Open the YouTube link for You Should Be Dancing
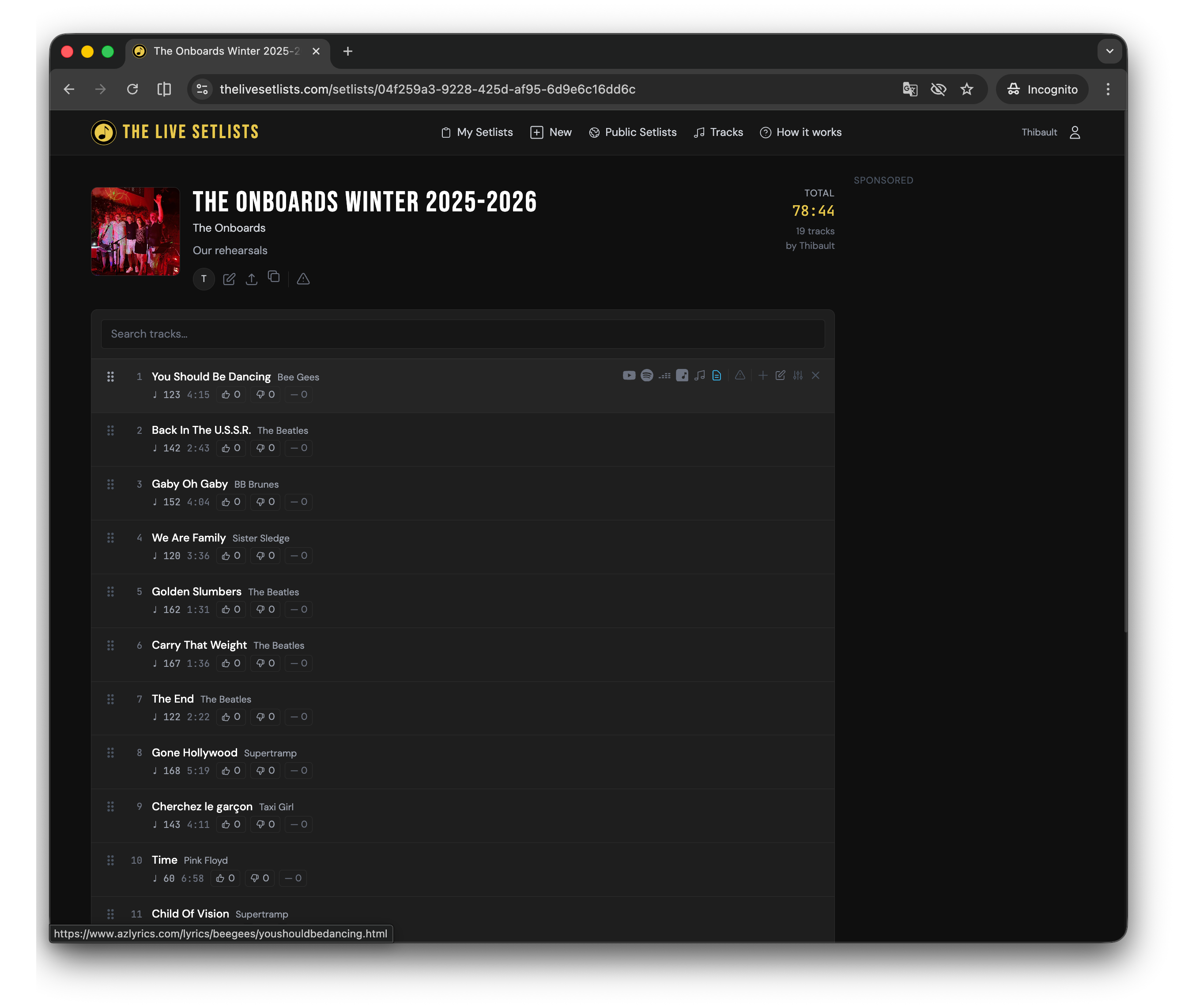 pos(630,376)
